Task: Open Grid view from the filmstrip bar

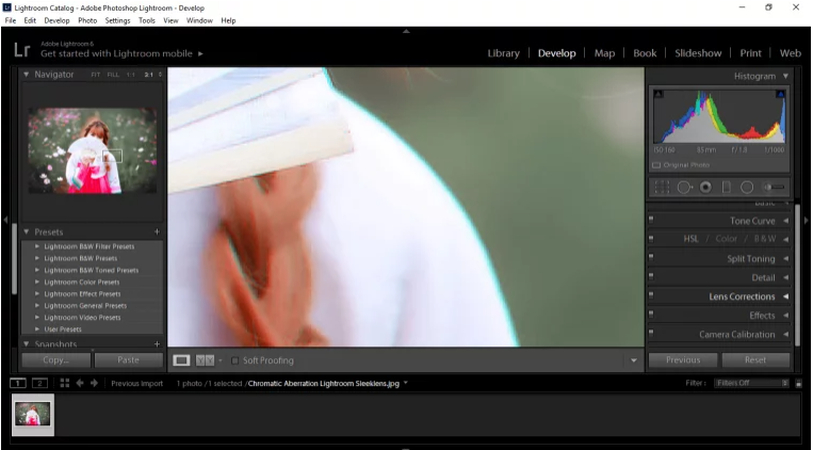Action: click(x=65, y=383)
